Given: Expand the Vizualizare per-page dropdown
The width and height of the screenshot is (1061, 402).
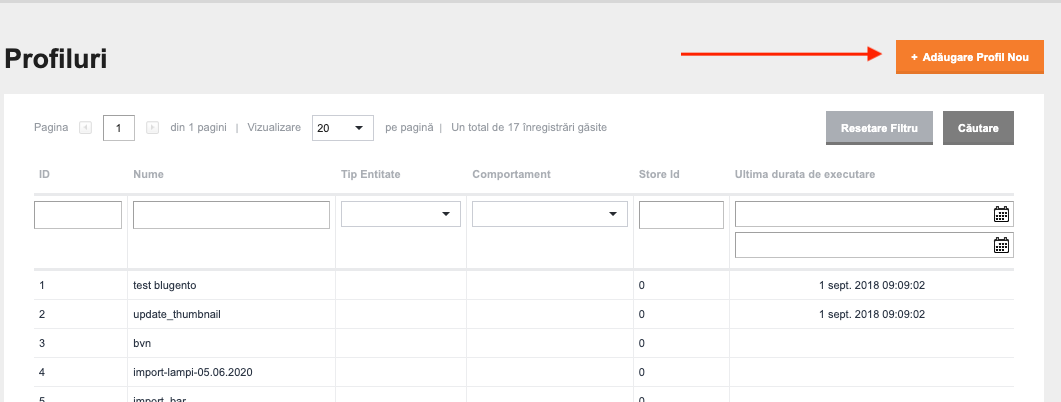Looking at the screenshot, I should 342,127.
